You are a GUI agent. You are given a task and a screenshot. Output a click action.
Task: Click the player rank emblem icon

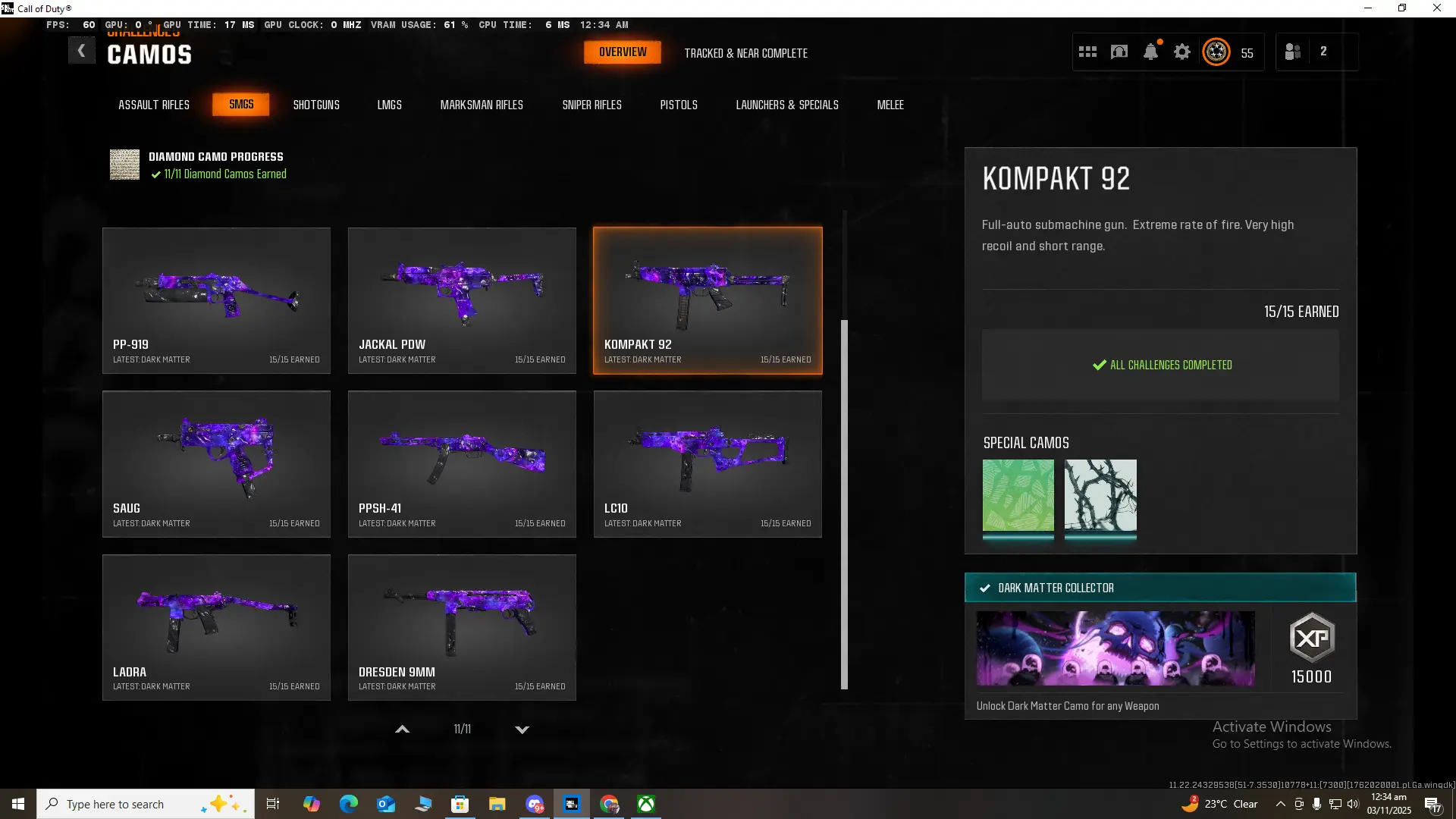[1216, 52]
